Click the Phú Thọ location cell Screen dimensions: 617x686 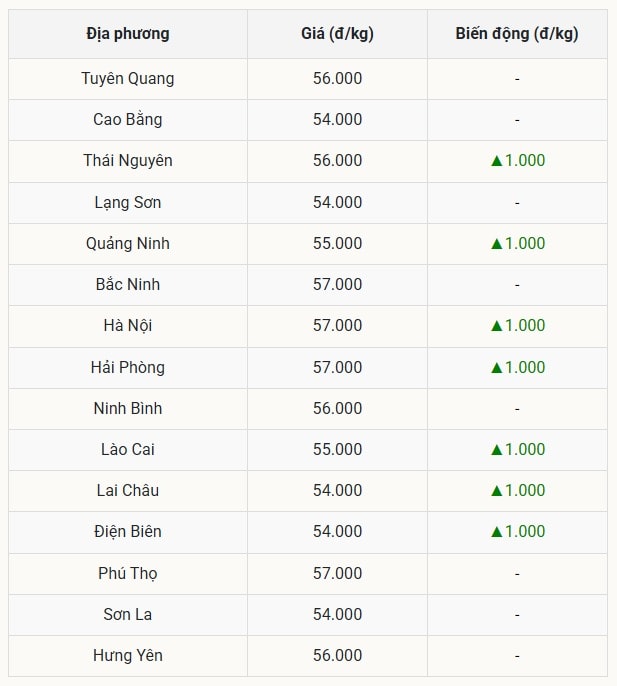tap(128, 574)
